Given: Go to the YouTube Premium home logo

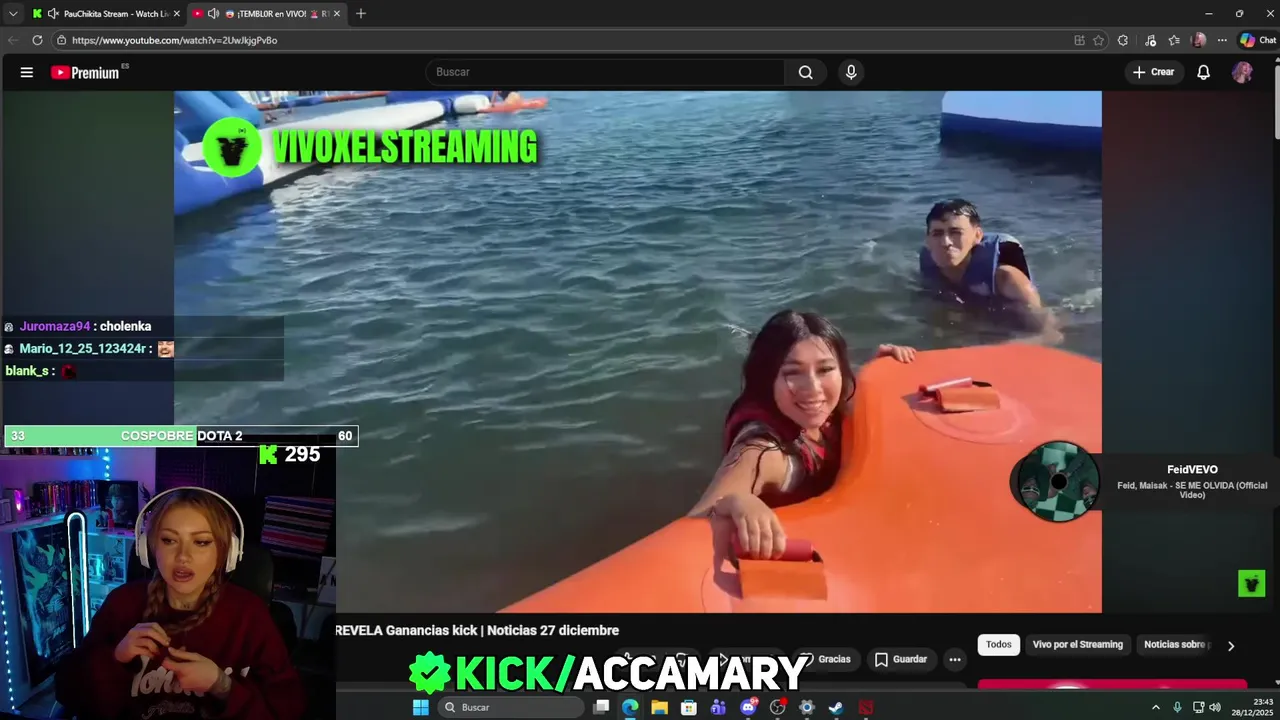Looking at the screenshot, I should click(85, 72).
